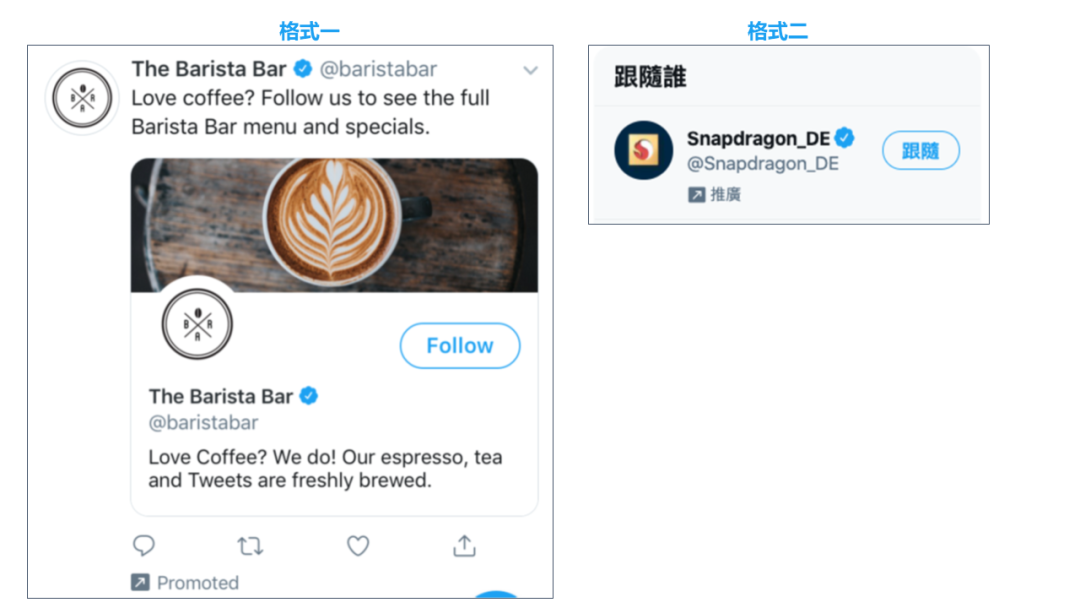Image resolution: width=1080 pixels, height=608 pixels.
Task: Click the 跟隨誰 section heading
Action: (650, 76)
